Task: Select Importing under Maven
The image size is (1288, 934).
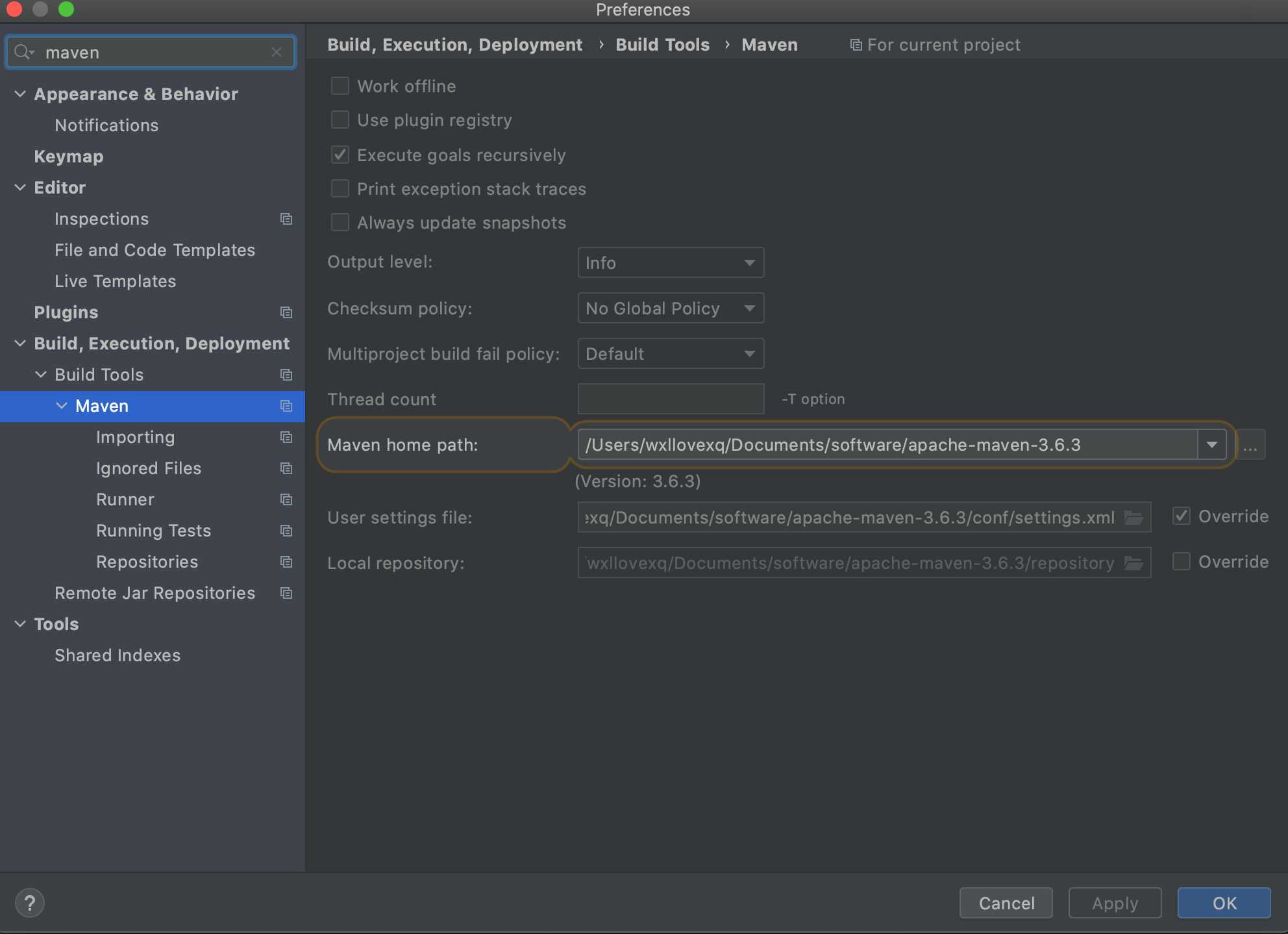Action: tap(135, 437)
